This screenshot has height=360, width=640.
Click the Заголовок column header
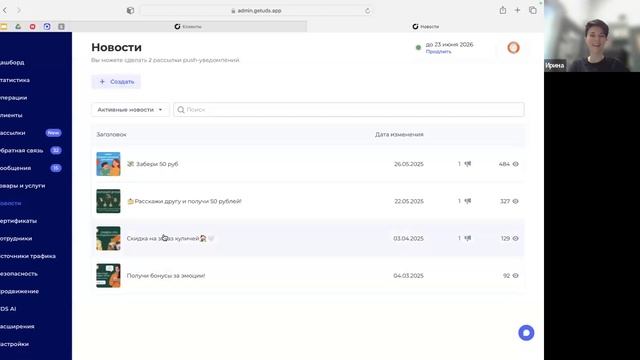tap(111, 134)
